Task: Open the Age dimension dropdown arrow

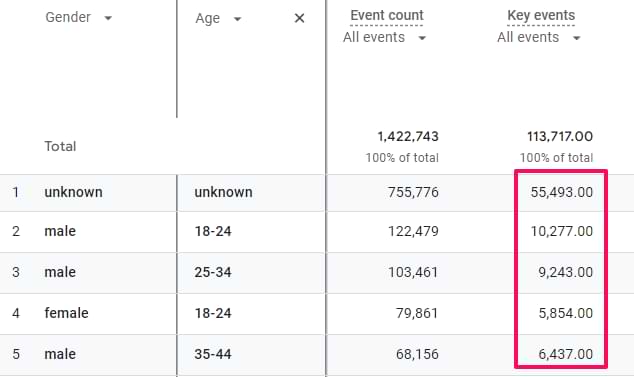Action: (x=237, y=19)
